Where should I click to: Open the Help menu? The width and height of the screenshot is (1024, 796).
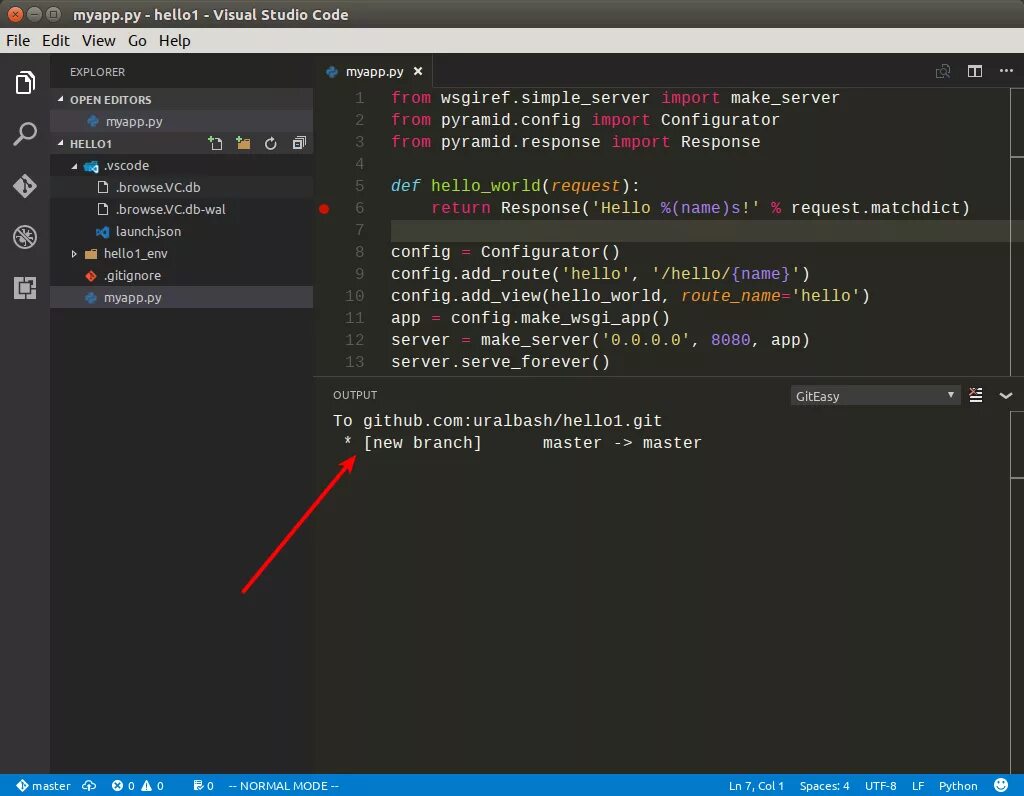point(174,40)
